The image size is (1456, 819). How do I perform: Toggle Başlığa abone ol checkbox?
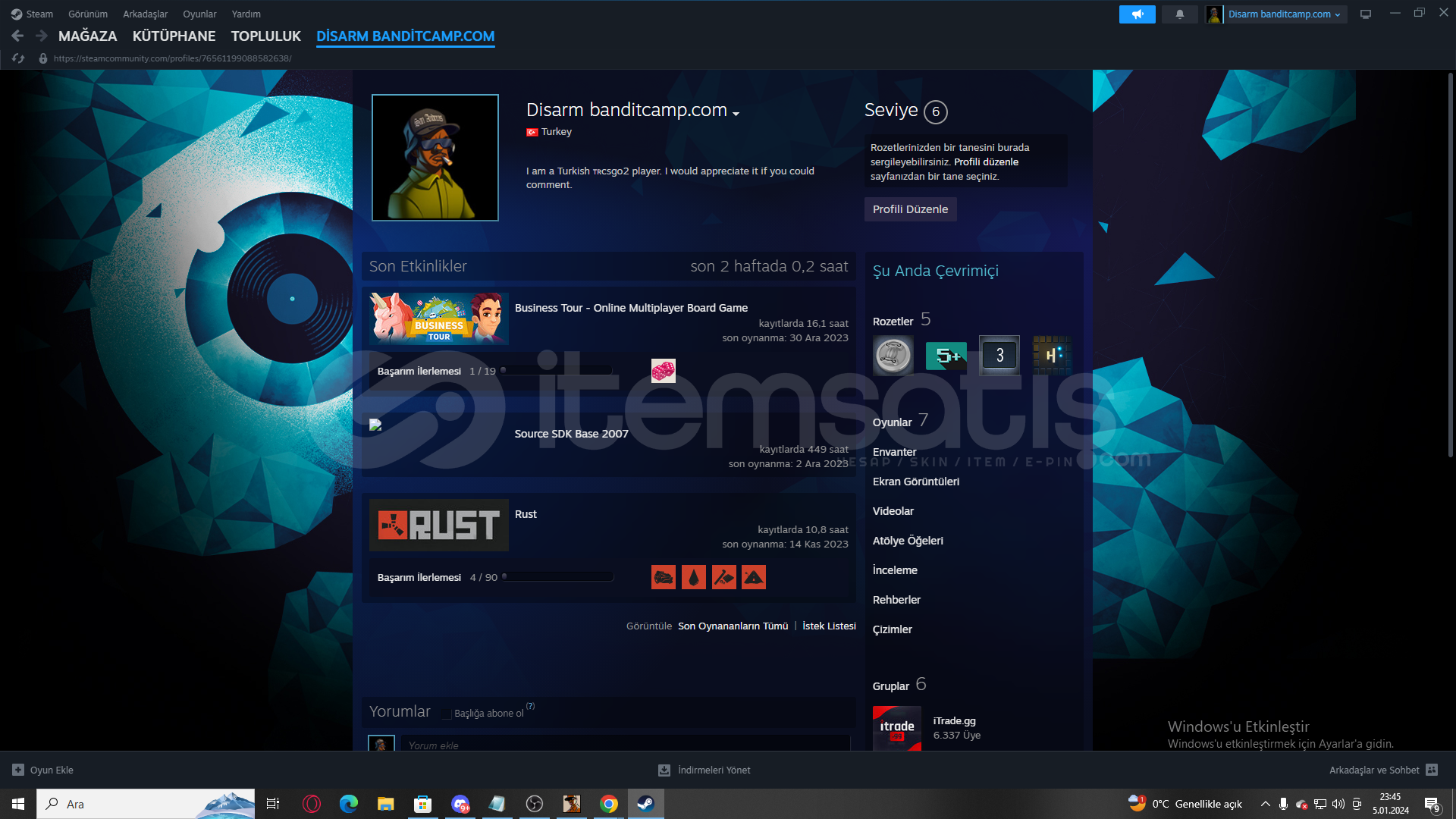pos(447,714)
